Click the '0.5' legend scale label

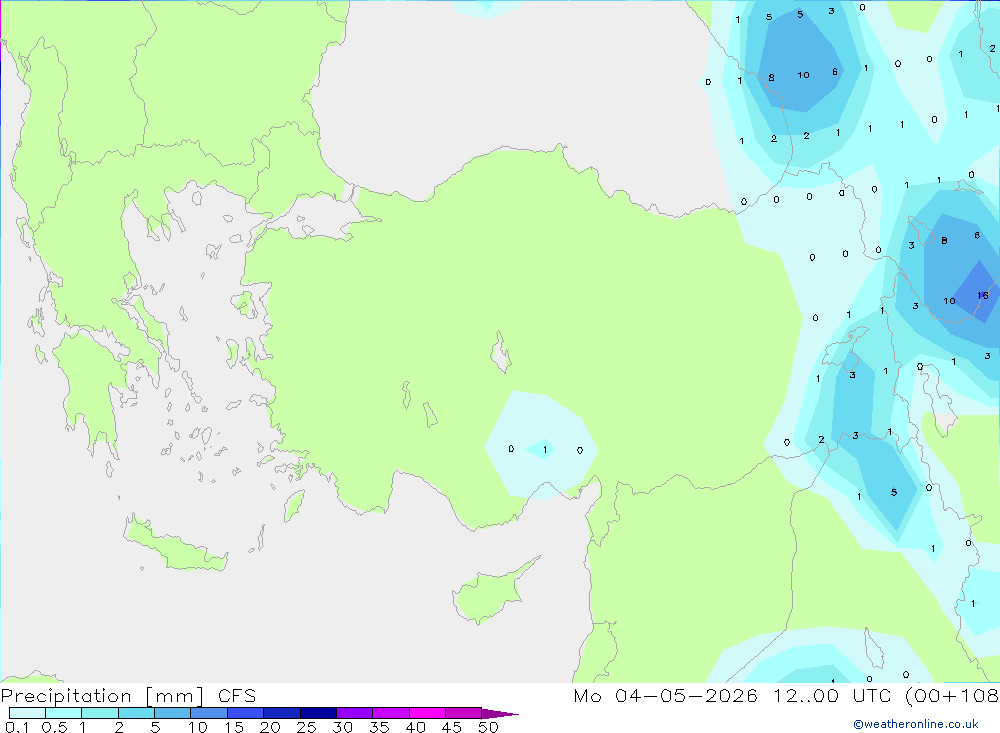pyautogui.click(x=54, y=727)
